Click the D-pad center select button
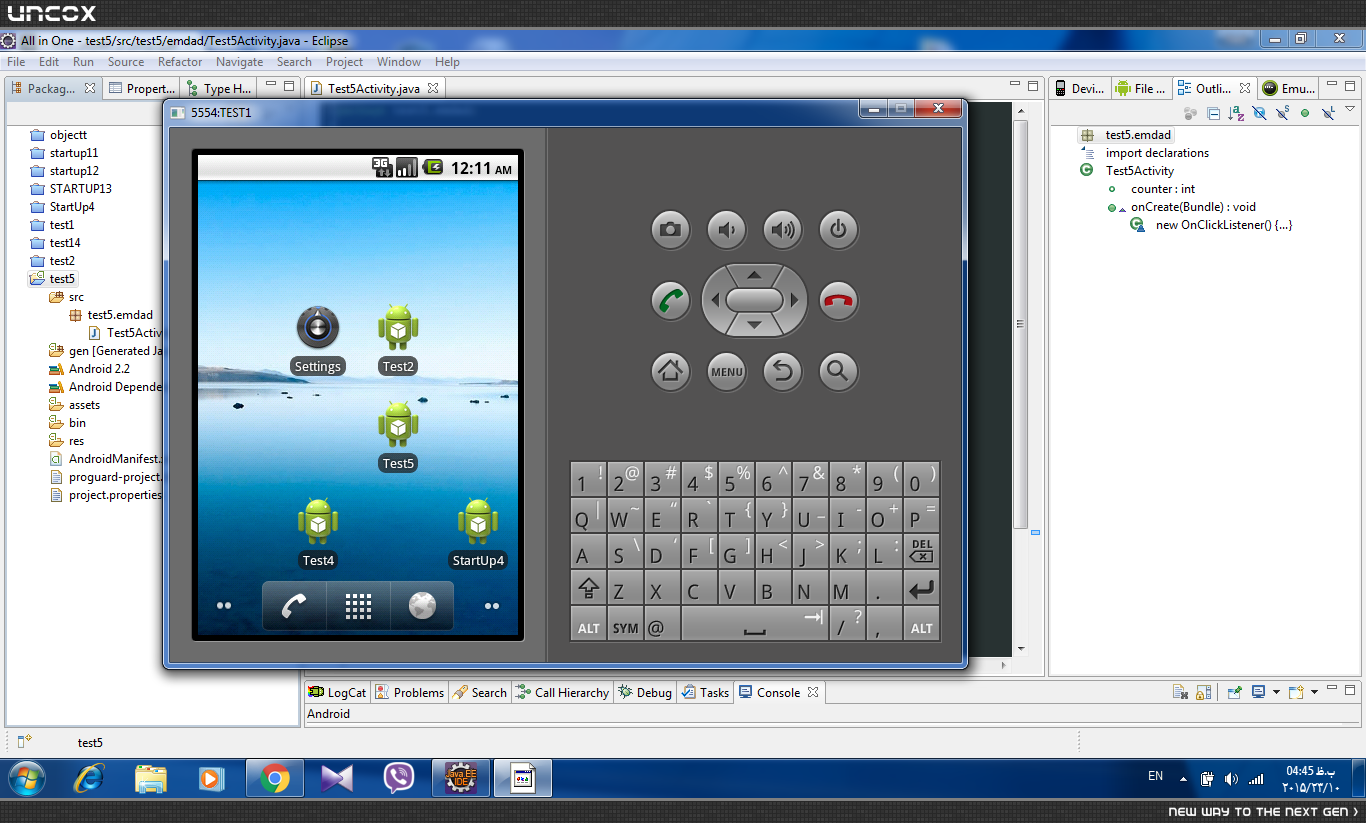The width and height of the screenshot is (1366, 823). 755,300
